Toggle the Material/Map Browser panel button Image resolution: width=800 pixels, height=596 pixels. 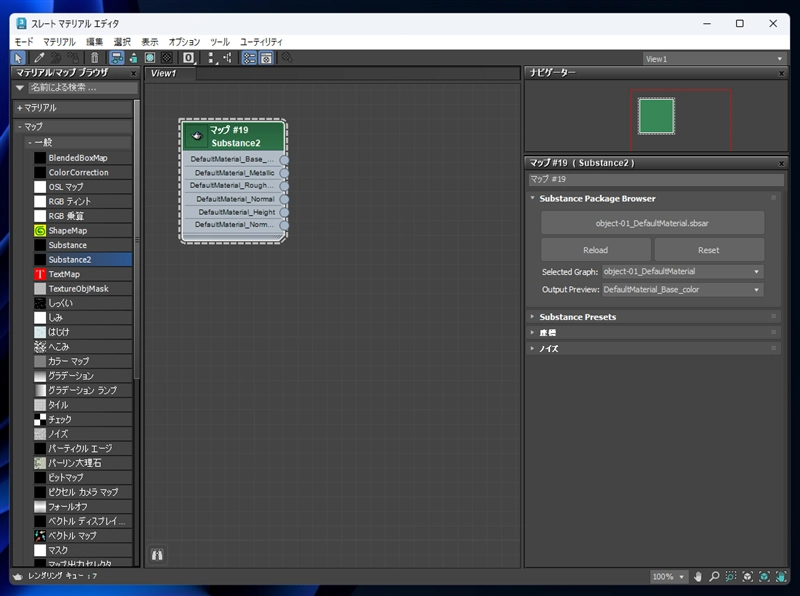[x=249, y=58]
